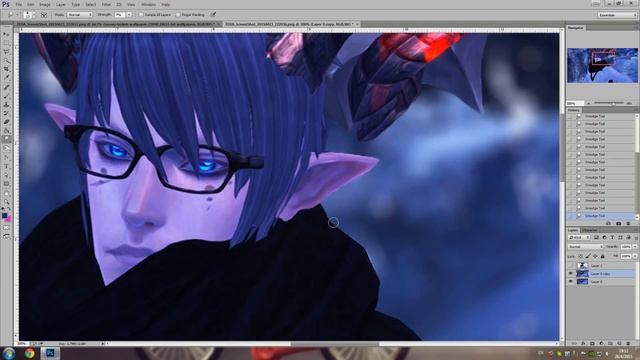Create new fill or adjustment layer
The height and width of the screenshot is (360, 640).
point(601,343)
